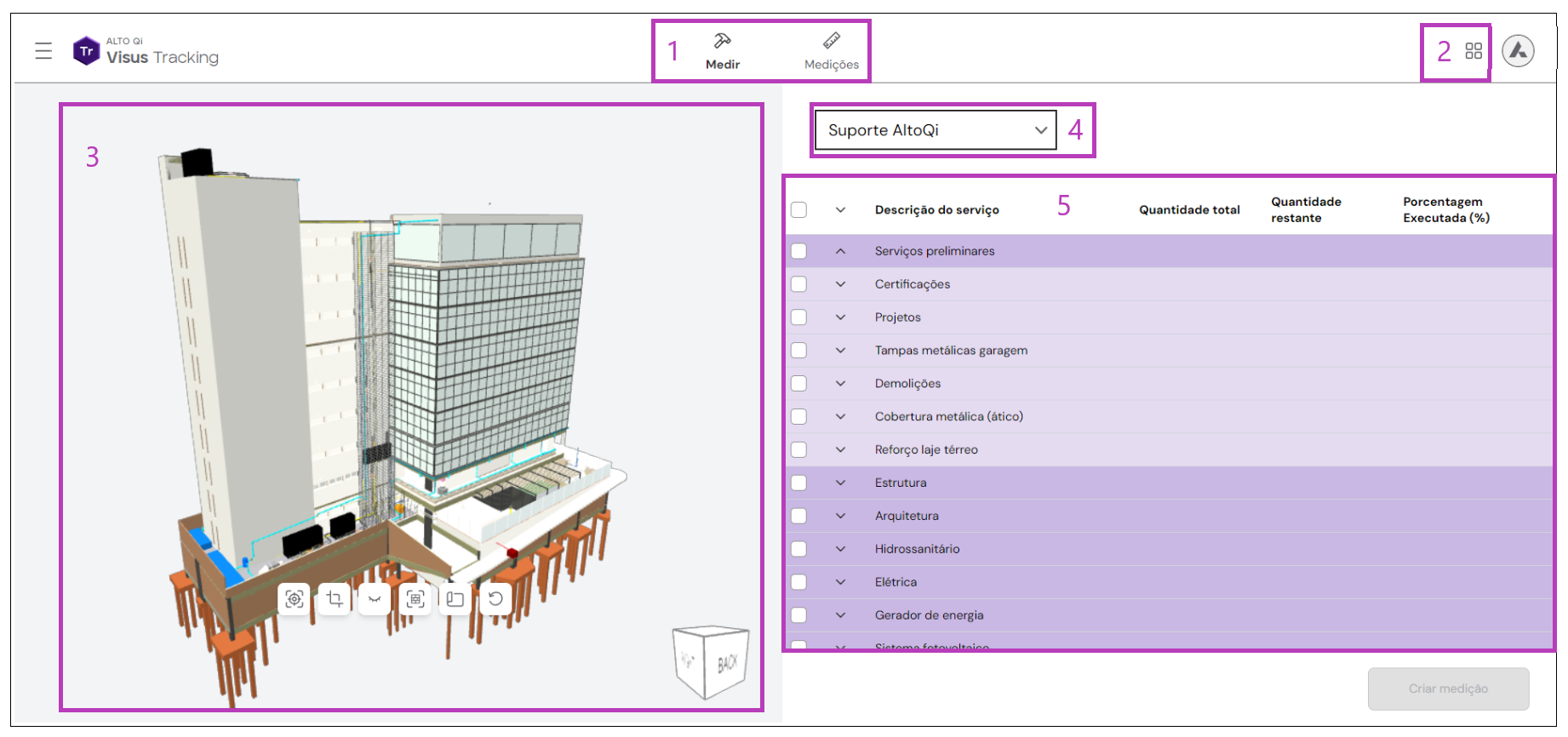Select the crop section tool in viewer
This screenshot has height=737, width=1568.
pyautogui.click(x=335, y=599)
